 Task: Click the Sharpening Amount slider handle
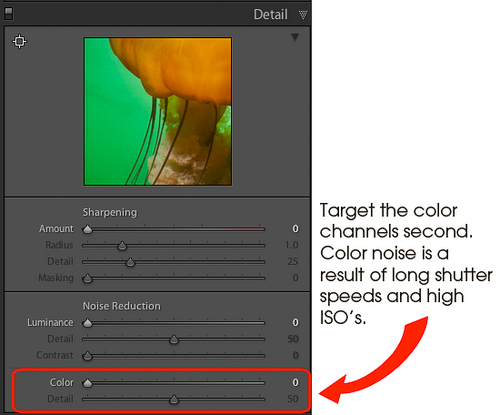coord(88,229)
